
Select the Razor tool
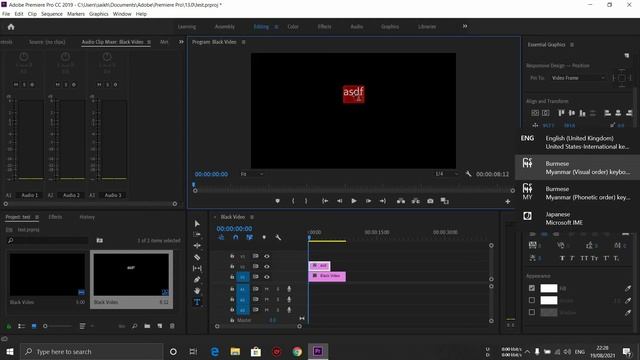(x=197, y=257)
